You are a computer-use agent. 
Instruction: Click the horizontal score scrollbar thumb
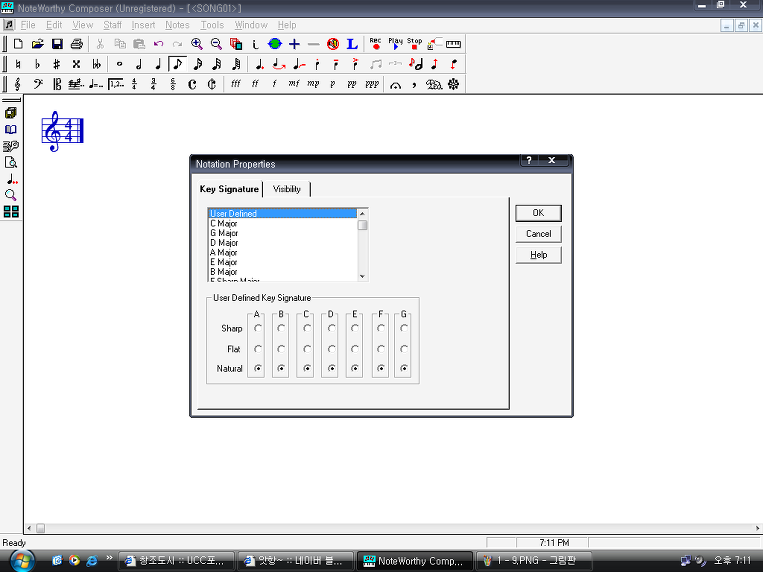click(40, 528)
